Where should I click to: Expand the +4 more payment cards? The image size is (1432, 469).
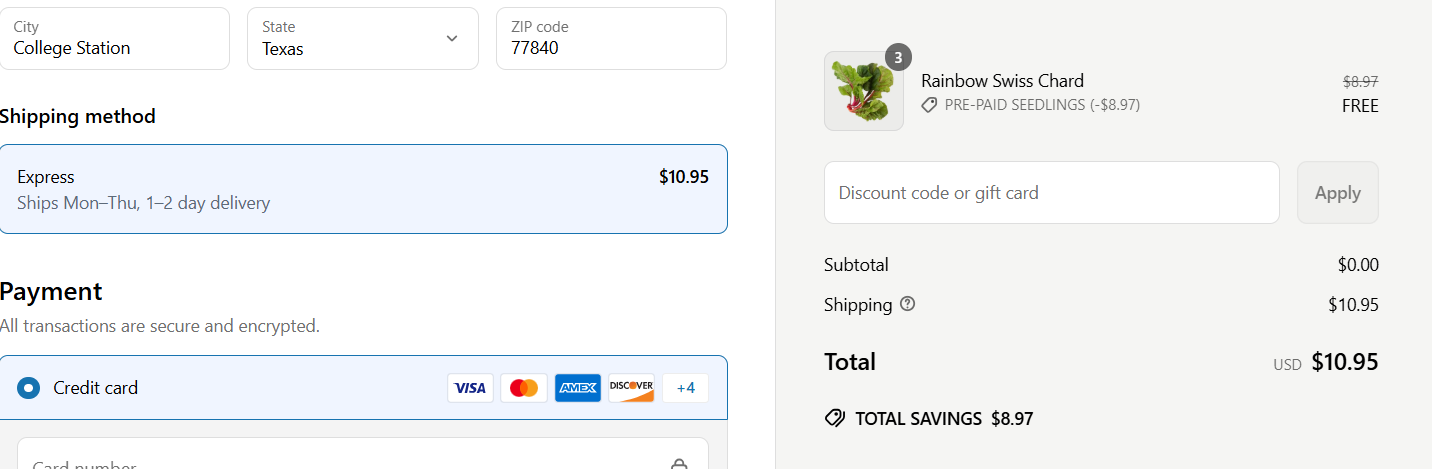pyautogui.click(x=685, y=388)
